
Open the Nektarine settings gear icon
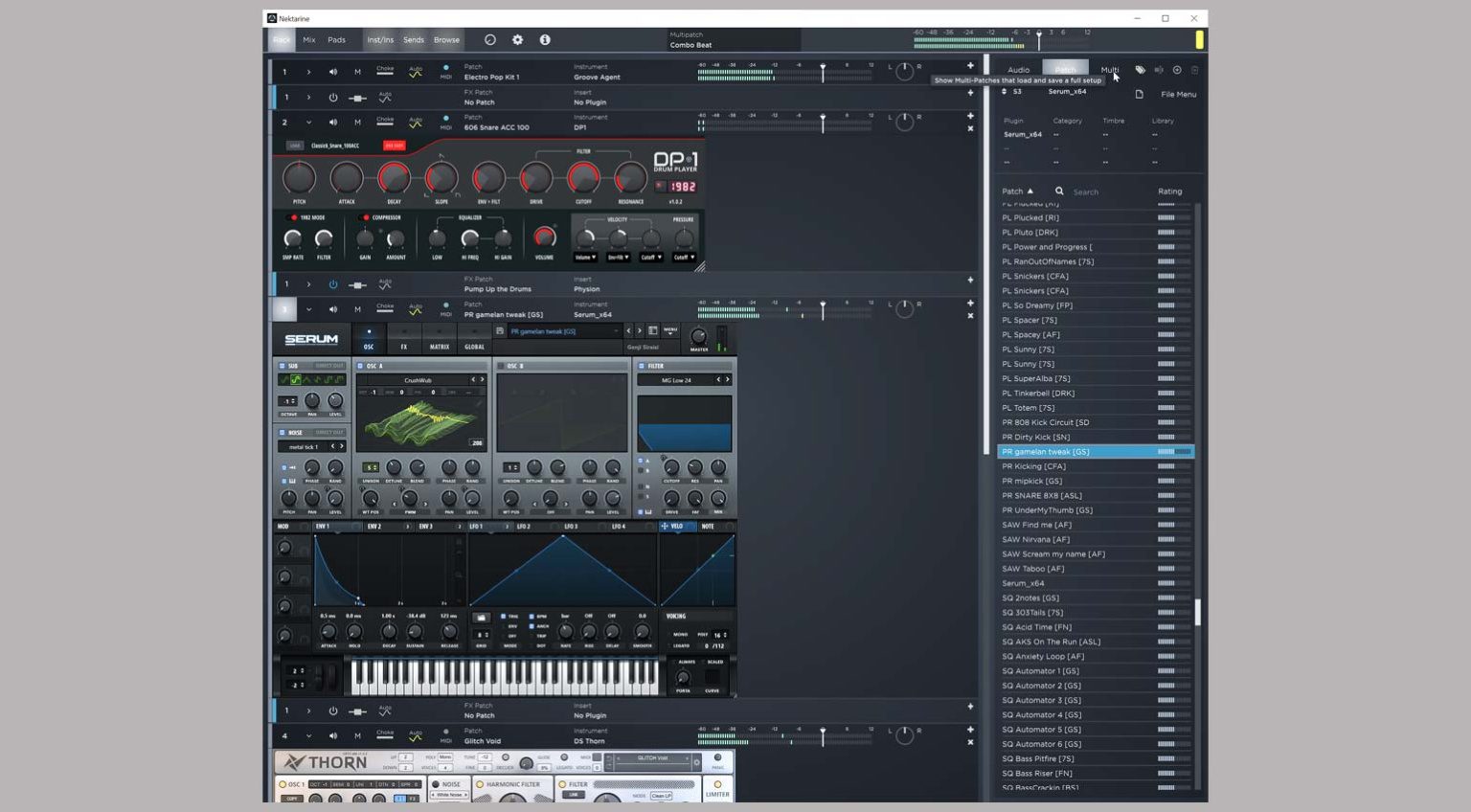point(517,39)
